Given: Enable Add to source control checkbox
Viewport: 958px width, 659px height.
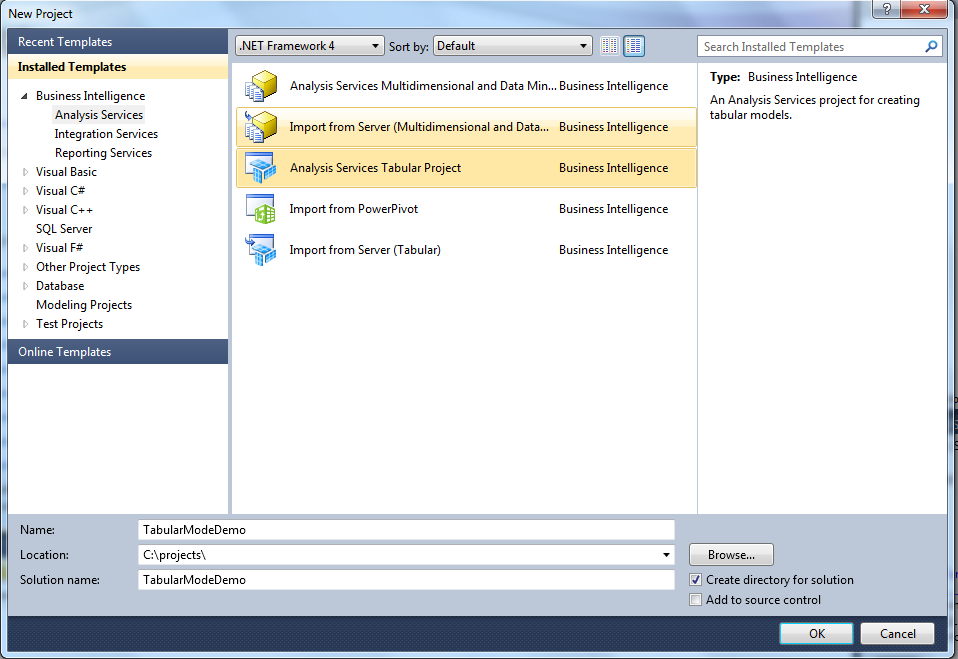Looking at the screenshot, I should 696,600.
